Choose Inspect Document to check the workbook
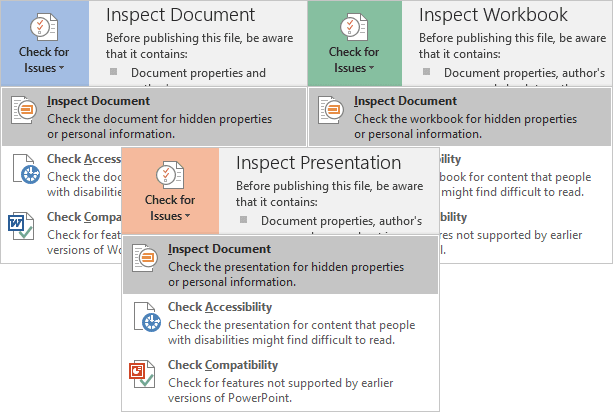Screen dimensions: 613x412 tap(460, 117)
